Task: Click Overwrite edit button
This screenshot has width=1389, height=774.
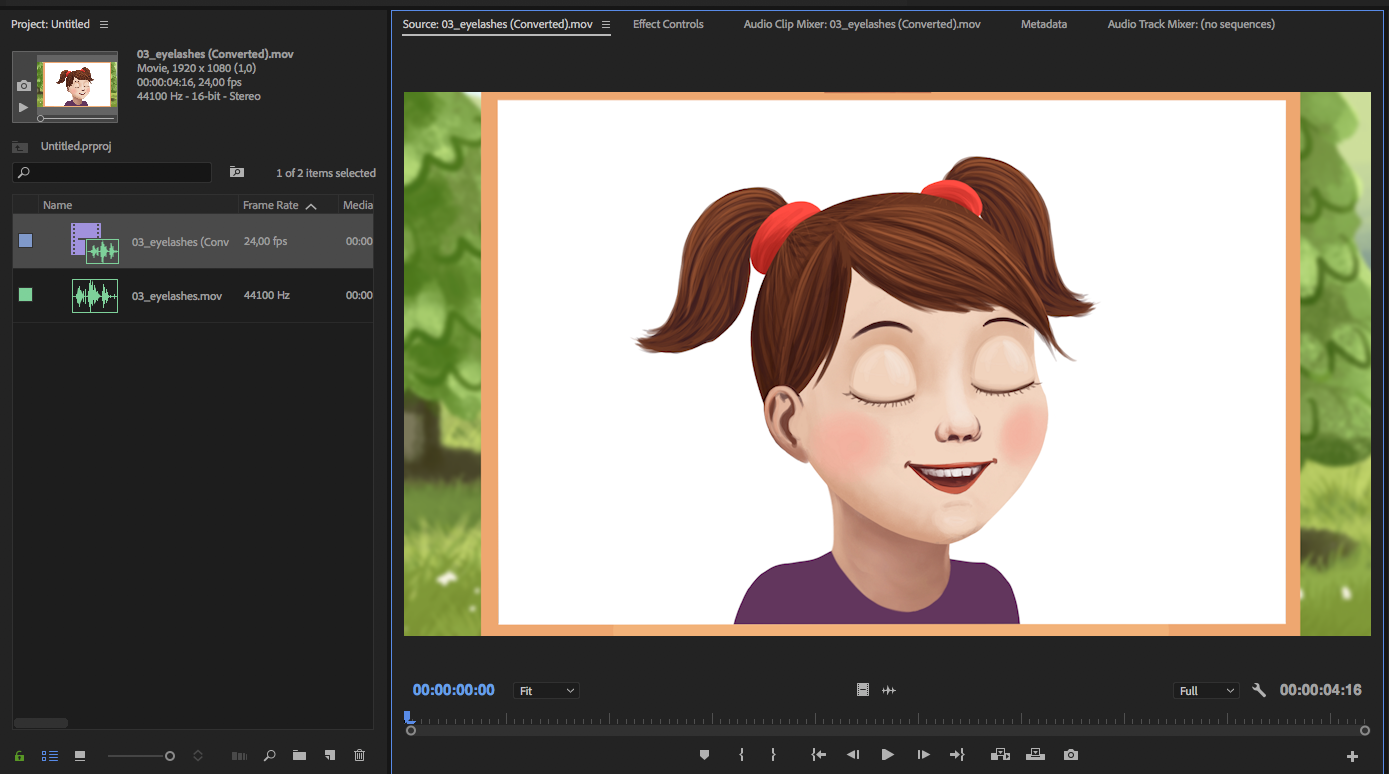Action: pyautogui.click(x=1035, y=755)
